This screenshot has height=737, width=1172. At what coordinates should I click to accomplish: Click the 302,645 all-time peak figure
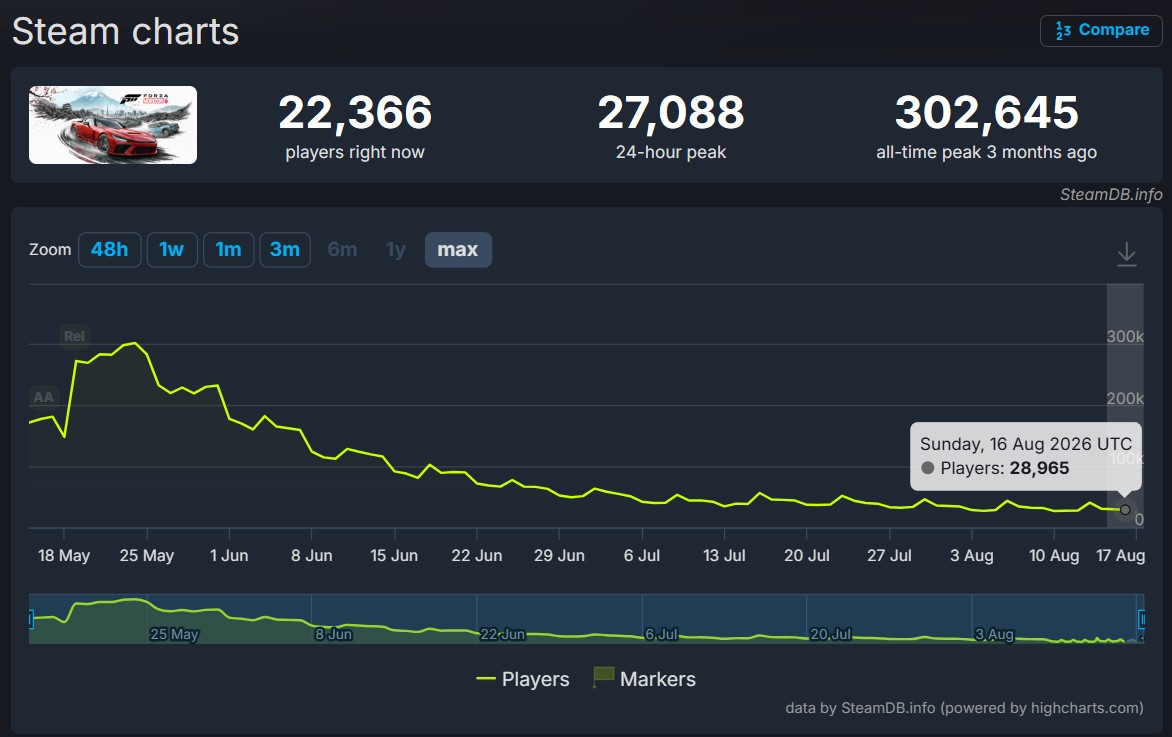click(x=987, y=112)
